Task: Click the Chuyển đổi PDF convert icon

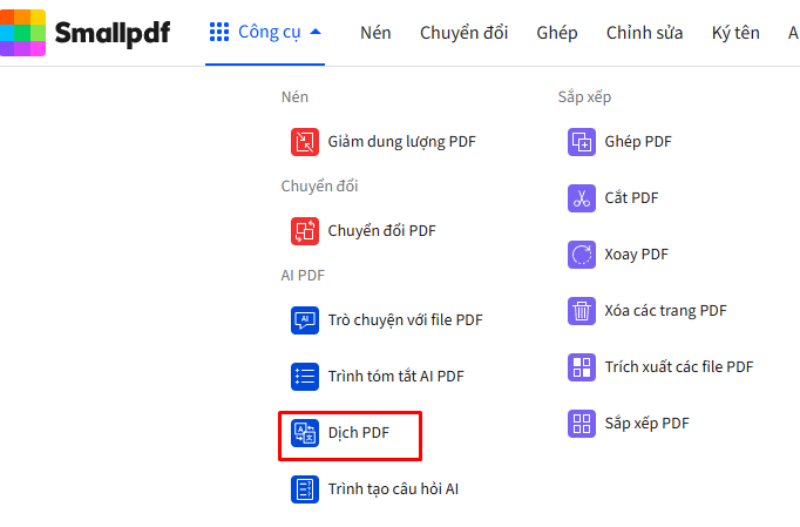Action: [x=305, y=231]
